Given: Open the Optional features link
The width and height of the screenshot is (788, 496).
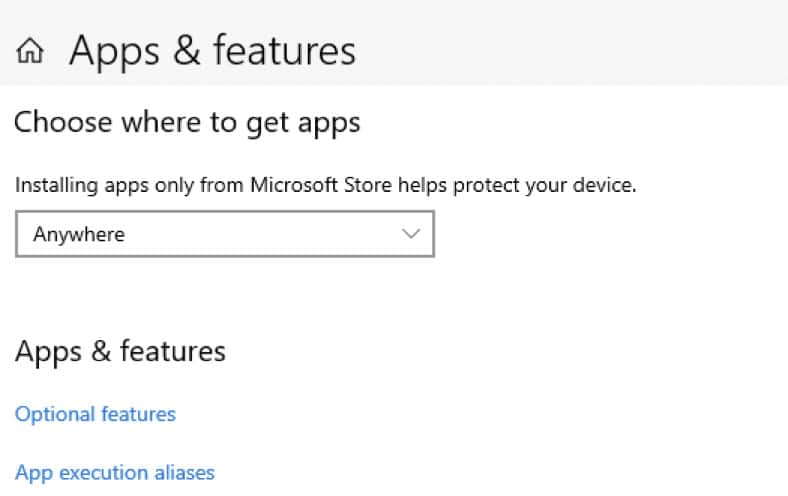Looking at the screenshot, I should 95,415.
